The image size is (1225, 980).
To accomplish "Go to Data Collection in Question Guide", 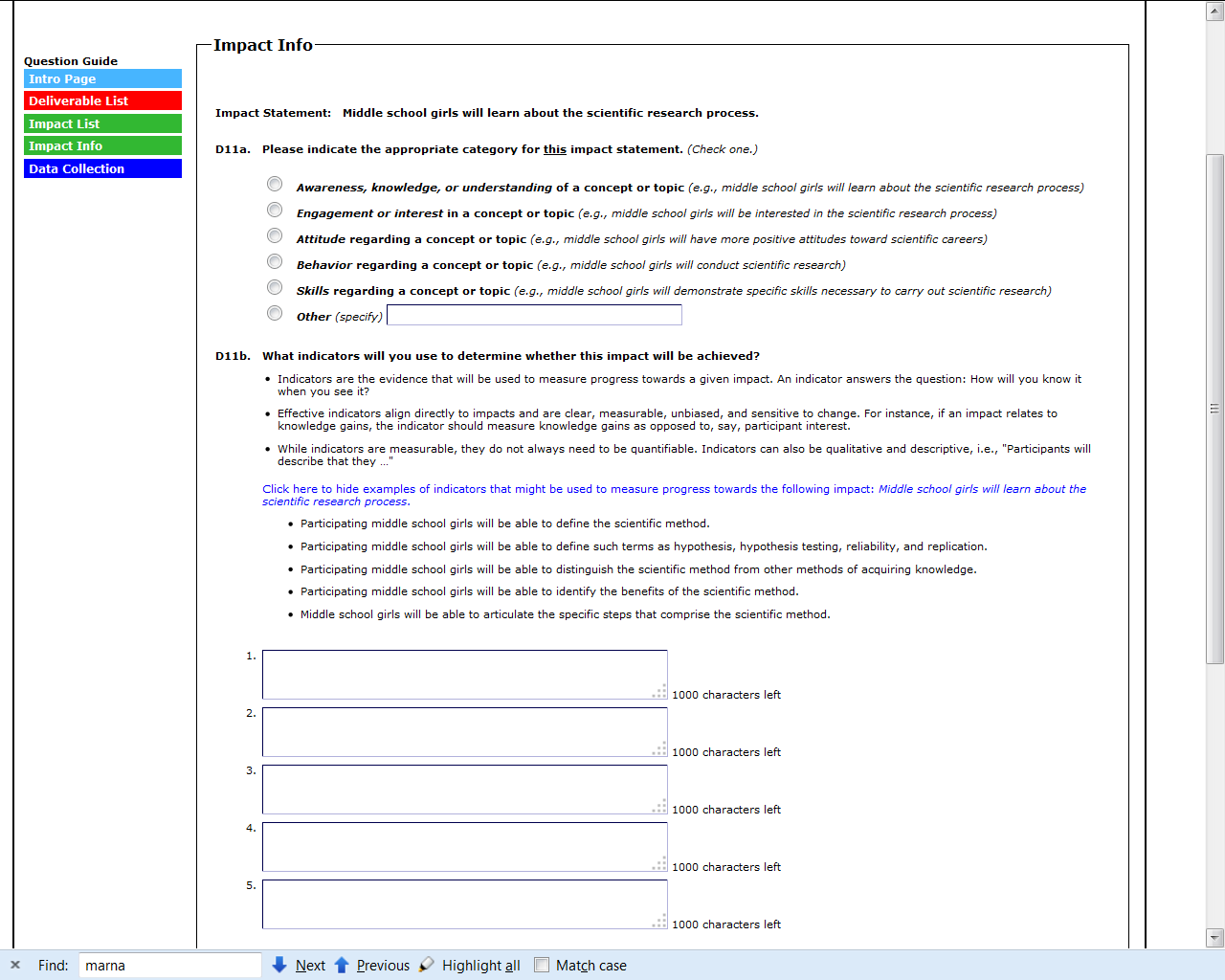I will pyautogui.click(x=102, y=168).
